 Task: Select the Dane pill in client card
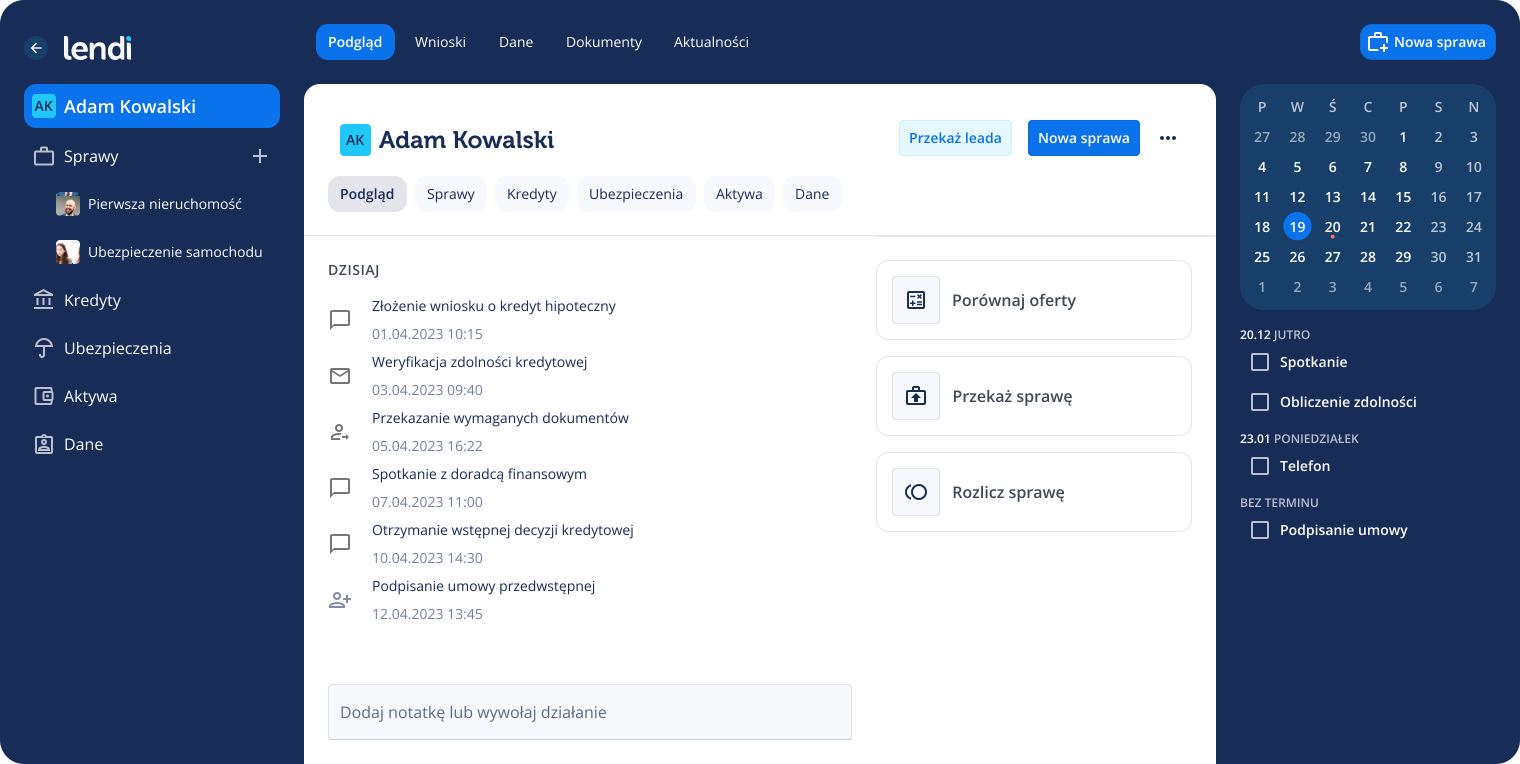812,194
